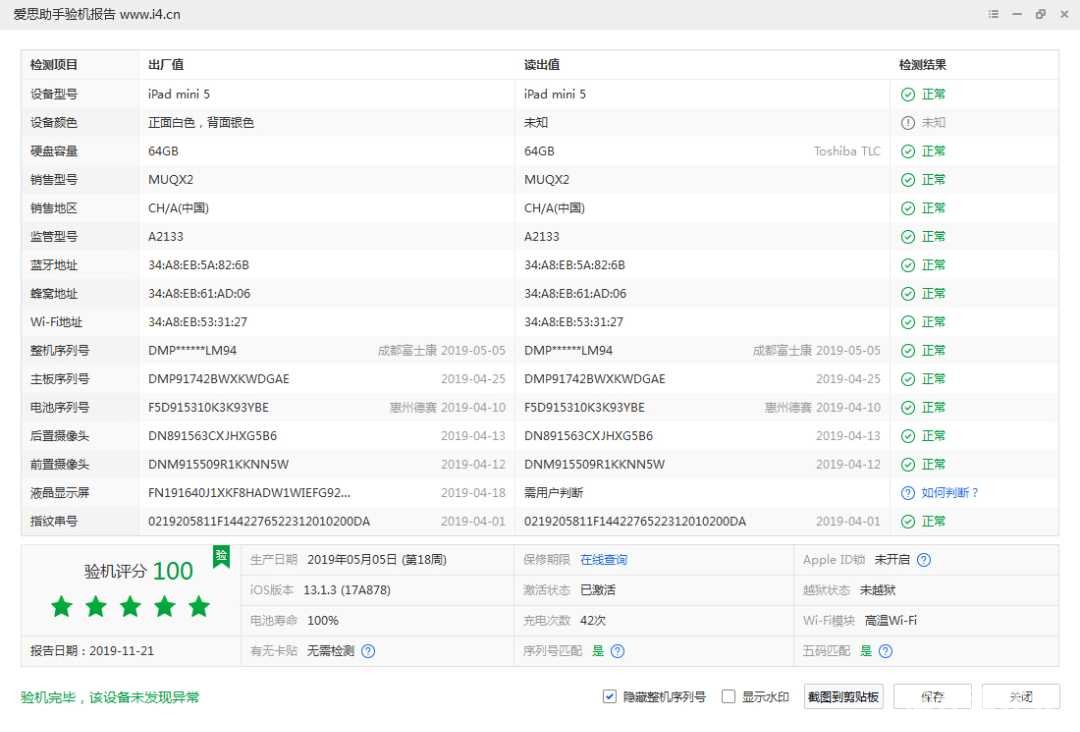Screen dimensions: 1080x732
Task: Click the 检测结果 column header
Action: point(922,65)
